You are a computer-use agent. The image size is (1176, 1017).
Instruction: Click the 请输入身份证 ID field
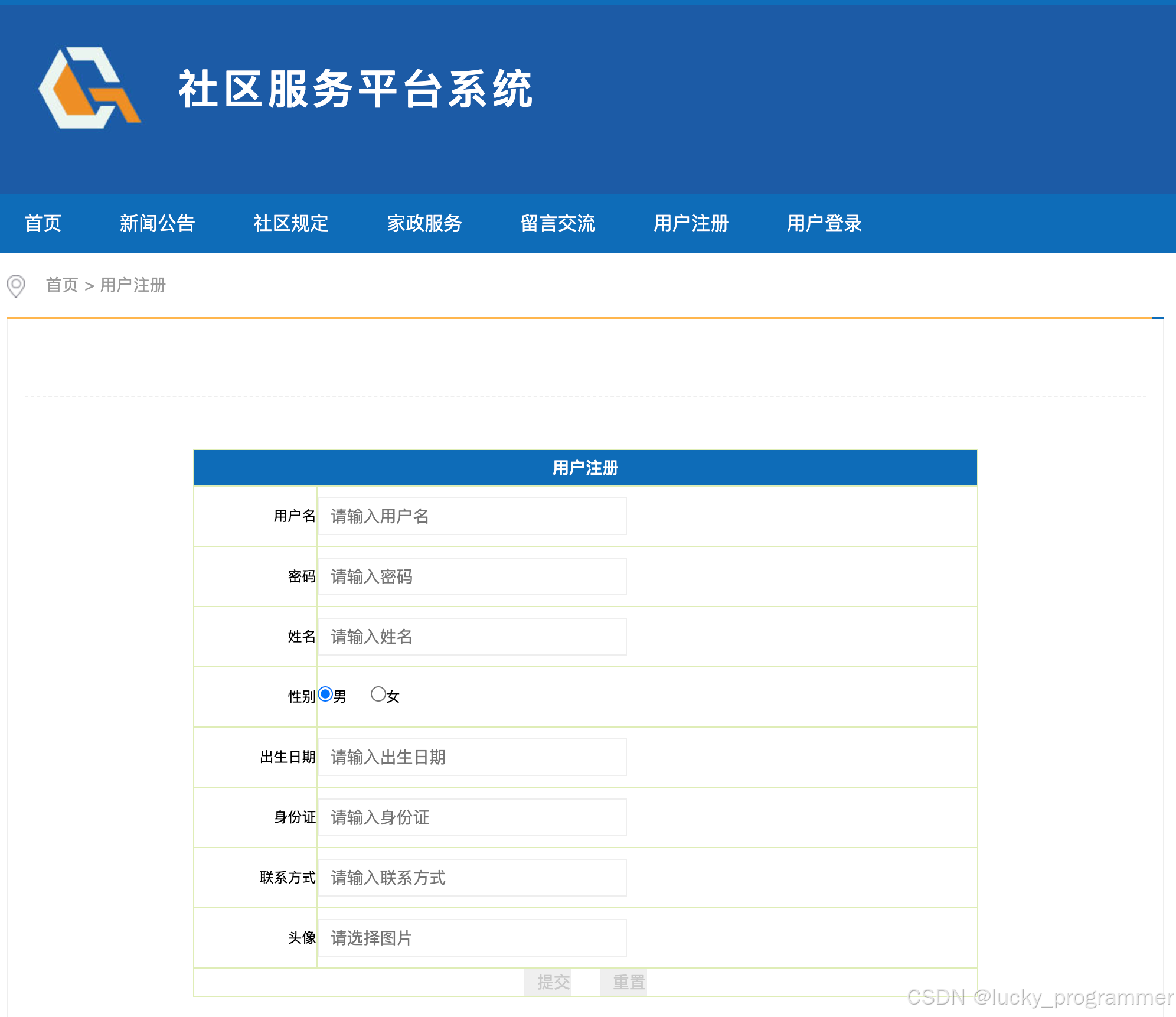(x=472, y=817)
